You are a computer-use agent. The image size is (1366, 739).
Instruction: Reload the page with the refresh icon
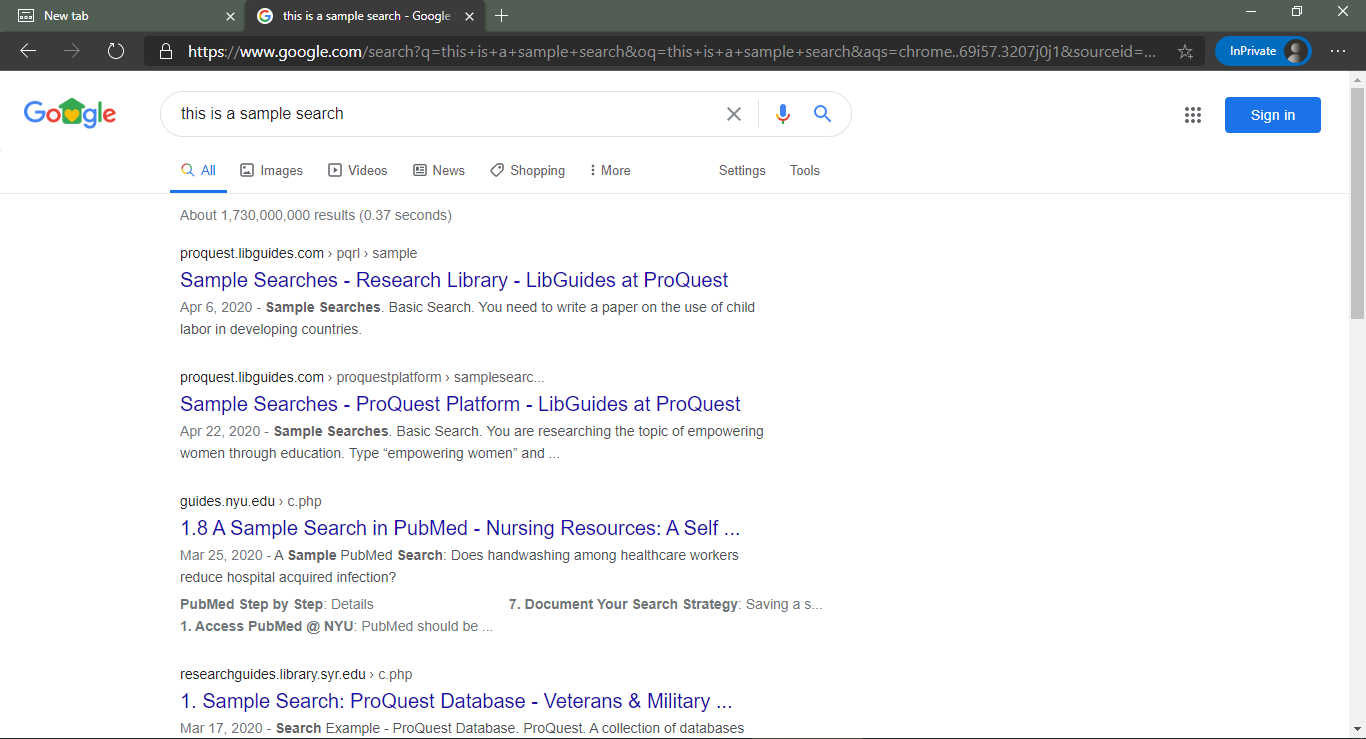(x=116, y=51)
